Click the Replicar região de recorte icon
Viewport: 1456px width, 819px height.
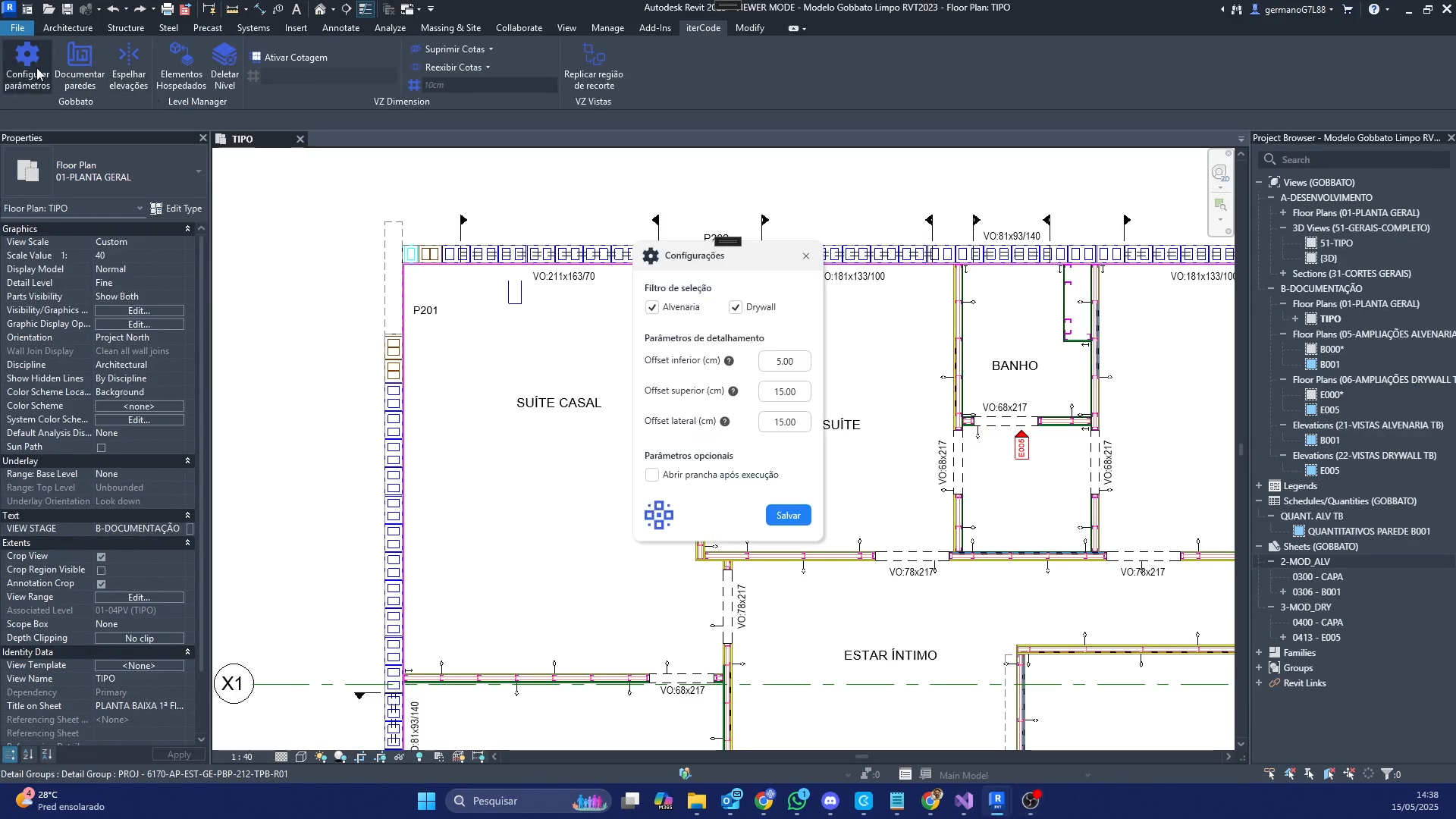point(593,66)
